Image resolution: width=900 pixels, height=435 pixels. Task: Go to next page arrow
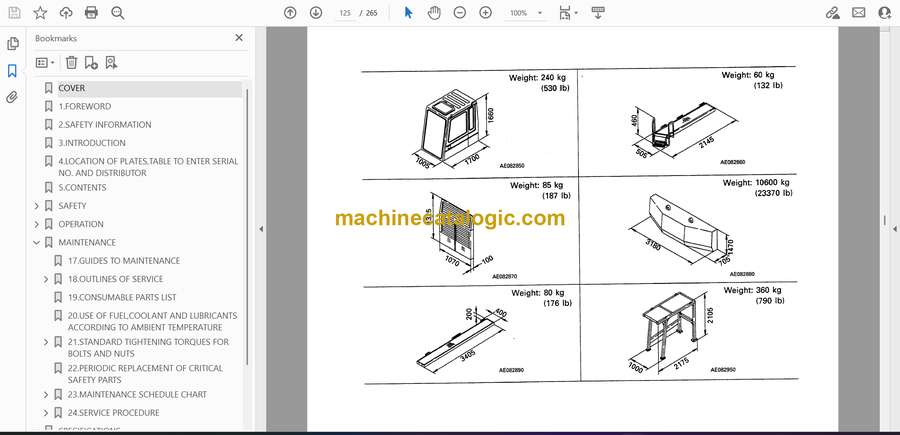pyautogui.click(x=316, y=13)
